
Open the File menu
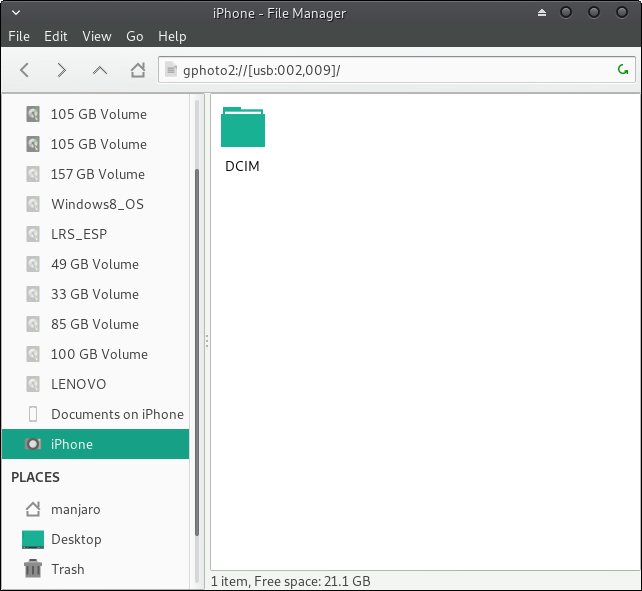[19, 36]
